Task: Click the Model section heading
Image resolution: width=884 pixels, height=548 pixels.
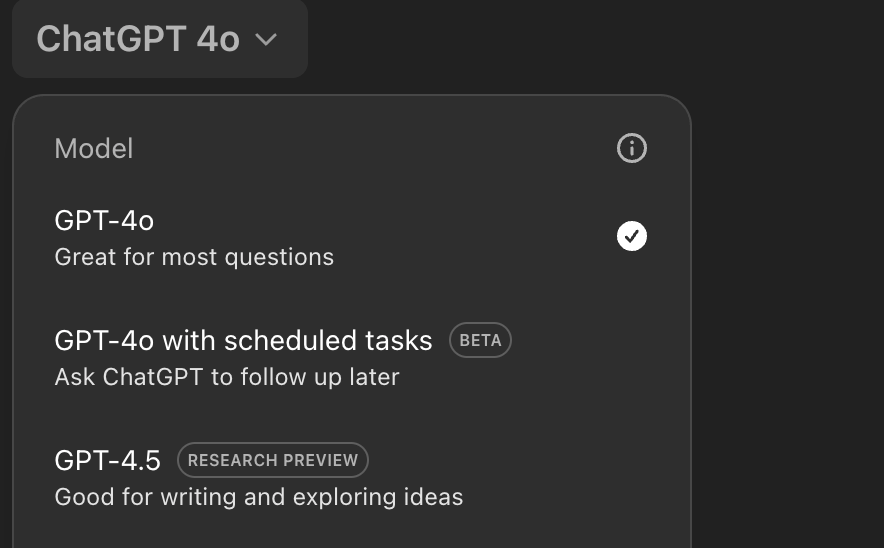Action: point(94,149)
